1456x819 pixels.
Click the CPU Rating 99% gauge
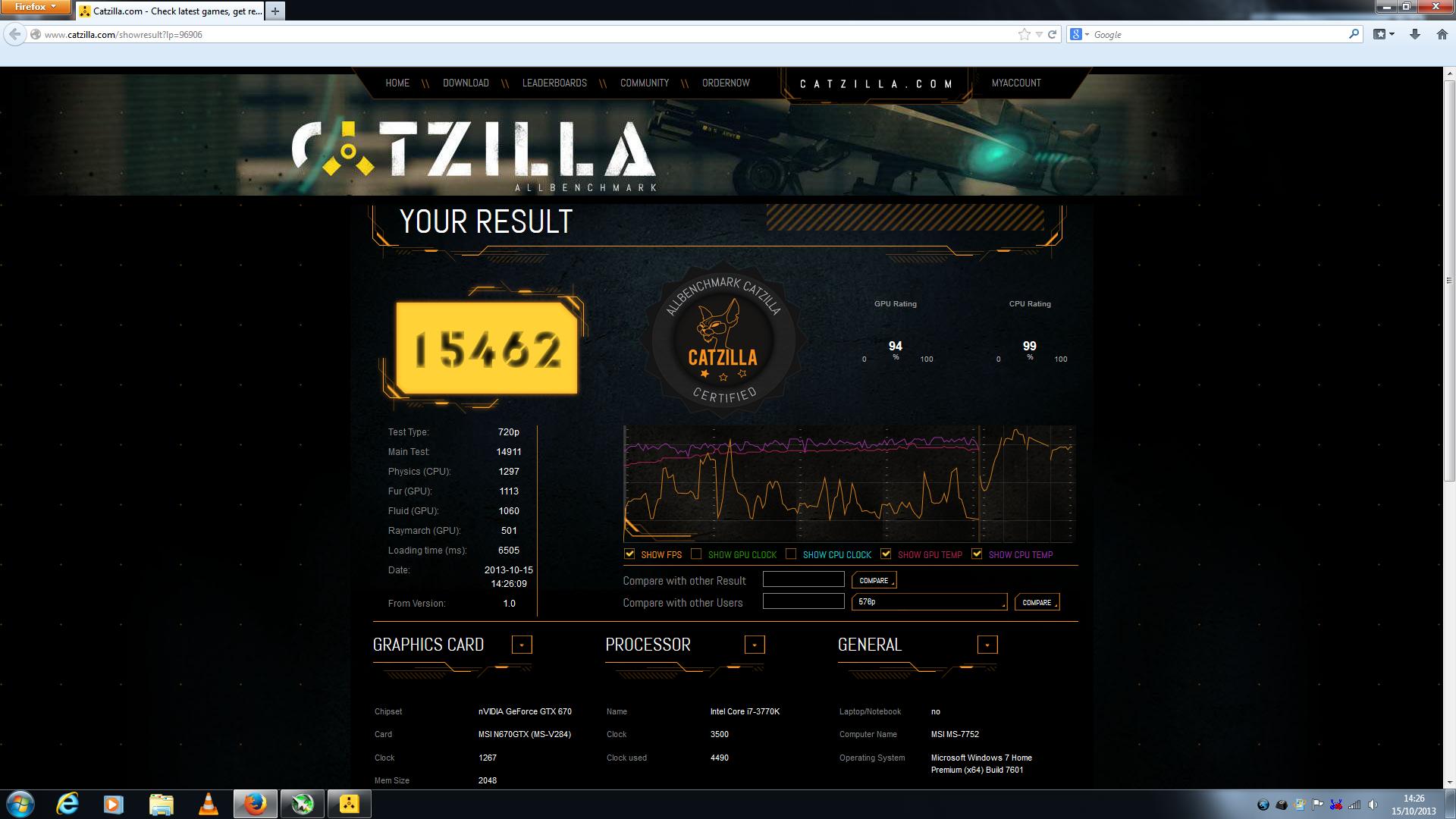click(1030, 350)
